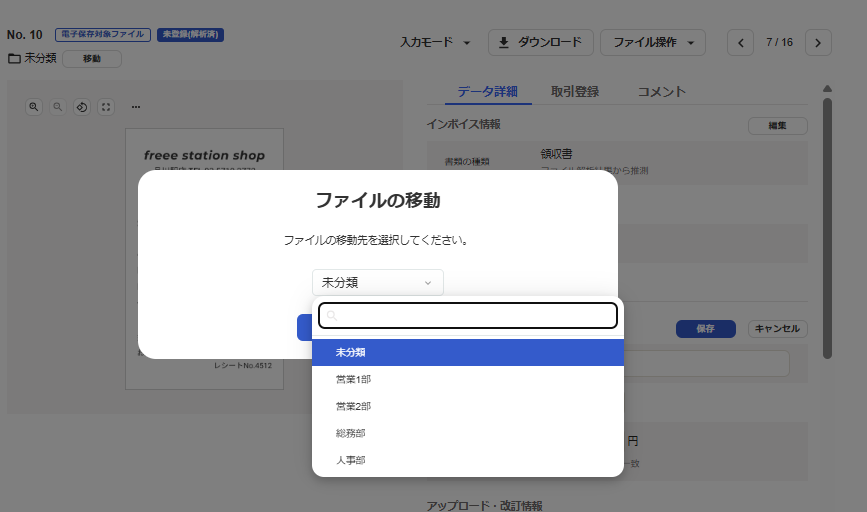
Task: Rotate the receipt image
Action: coord(82,107)
